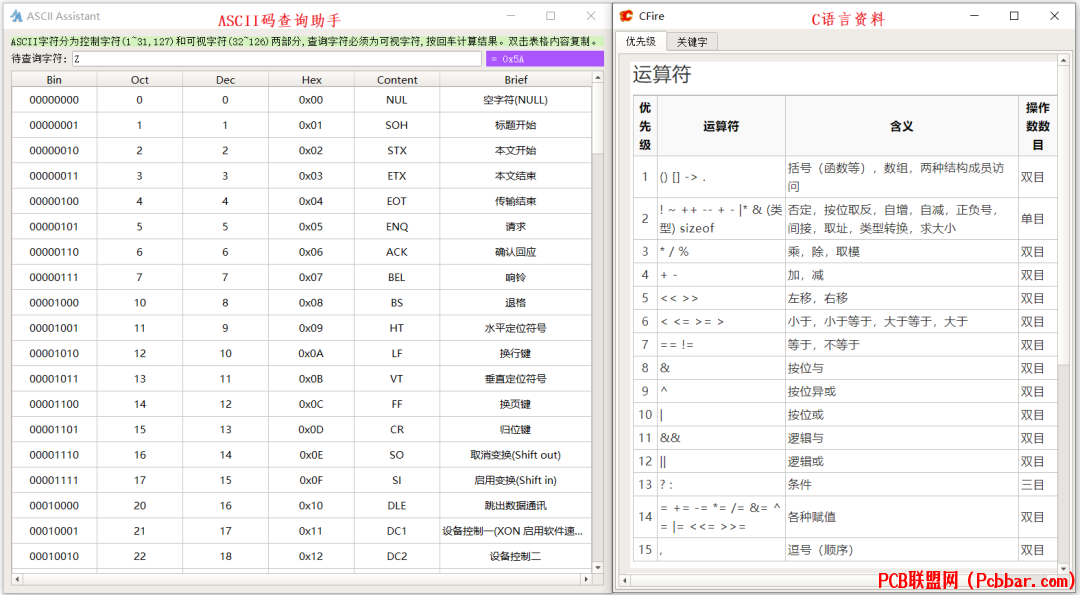The width and height of the screenshot is (1080, 595).
Task: Click the << >> operator cell
Action: [x=721, y=298]
